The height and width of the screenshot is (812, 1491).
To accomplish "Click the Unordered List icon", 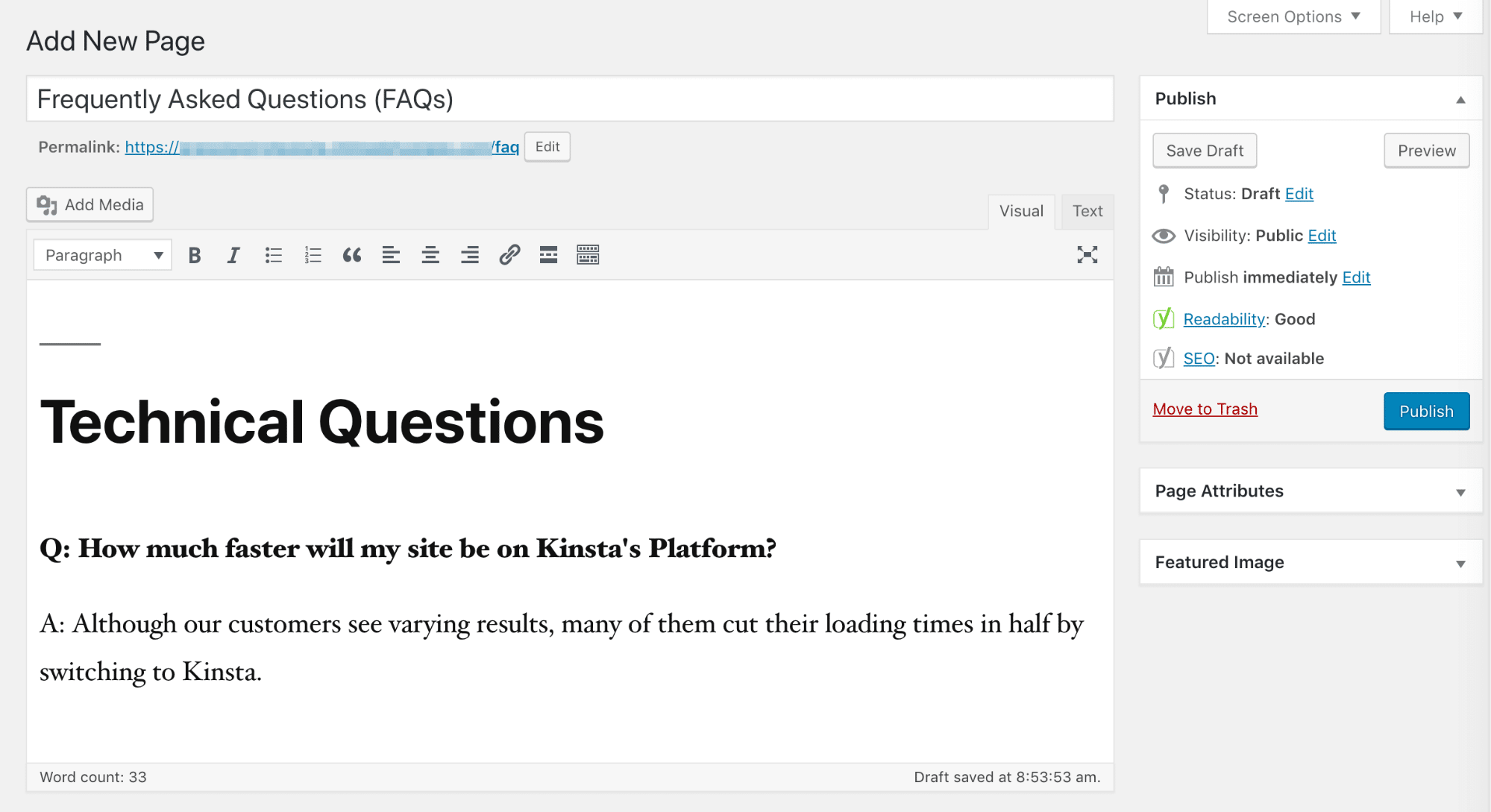I will (272, 255).
